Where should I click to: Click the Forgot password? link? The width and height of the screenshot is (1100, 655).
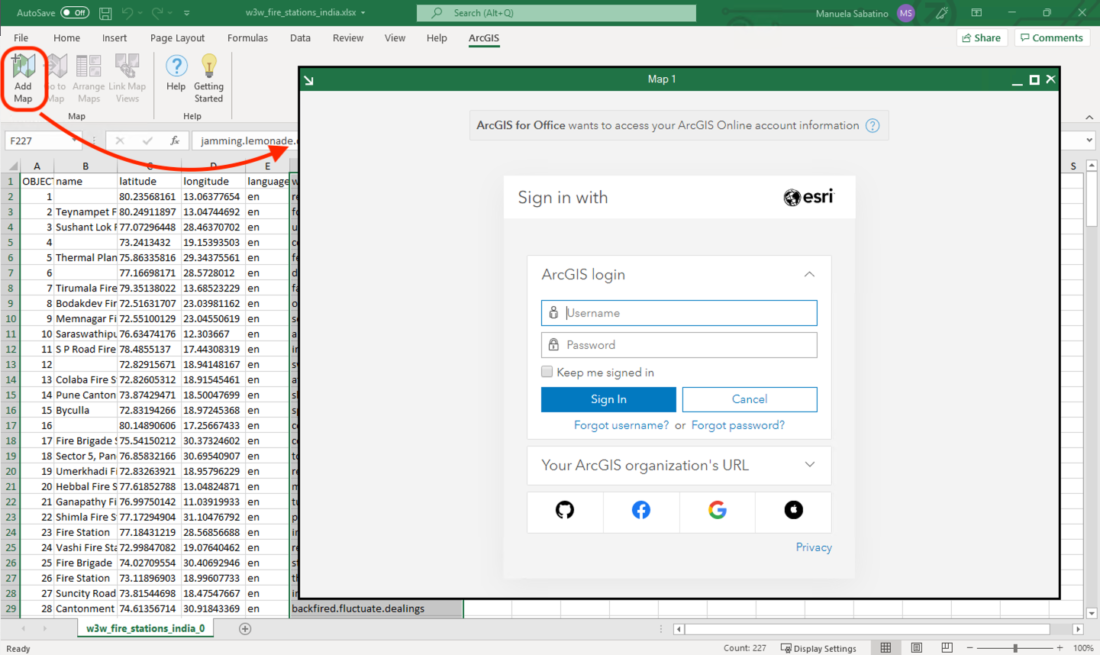(x=738, y=425)
